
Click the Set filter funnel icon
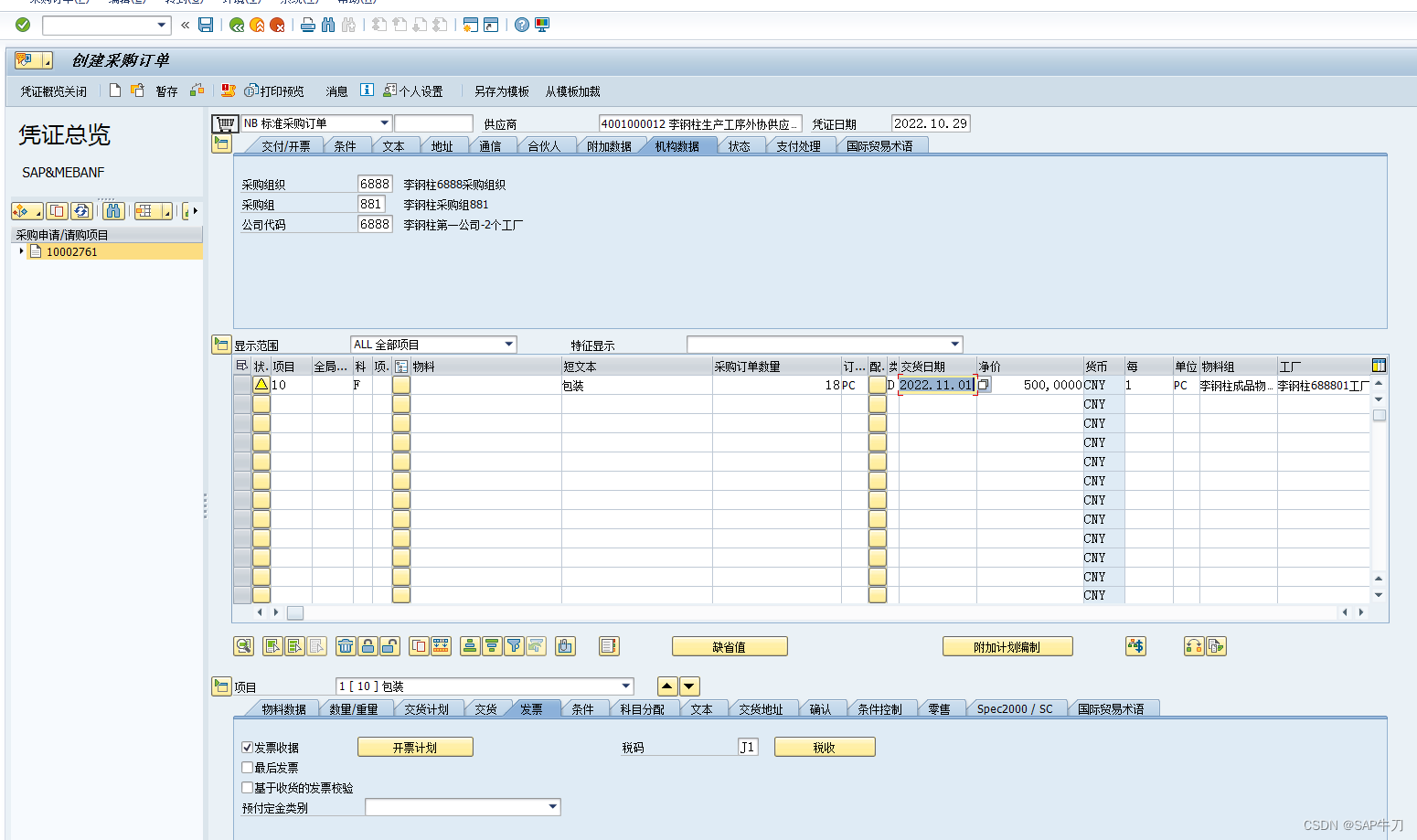tap(514, 646)
